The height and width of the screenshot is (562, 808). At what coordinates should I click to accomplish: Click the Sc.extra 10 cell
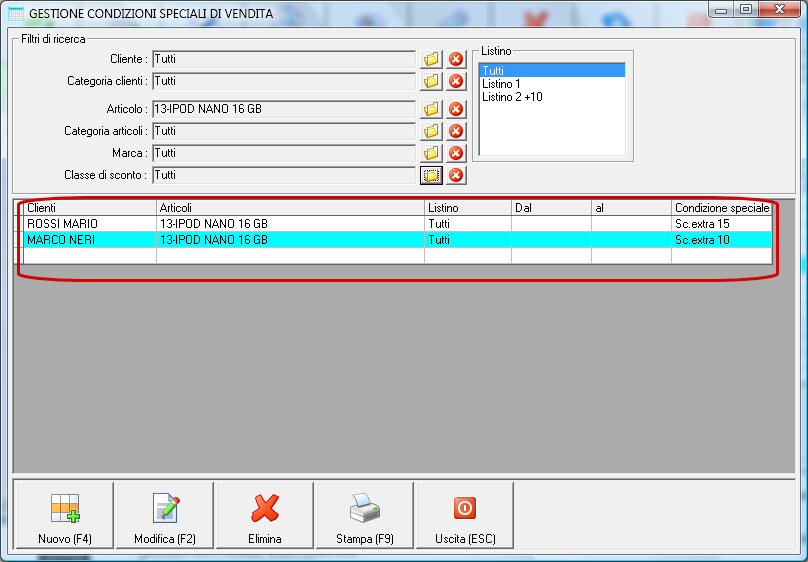(x=721, y=240)
